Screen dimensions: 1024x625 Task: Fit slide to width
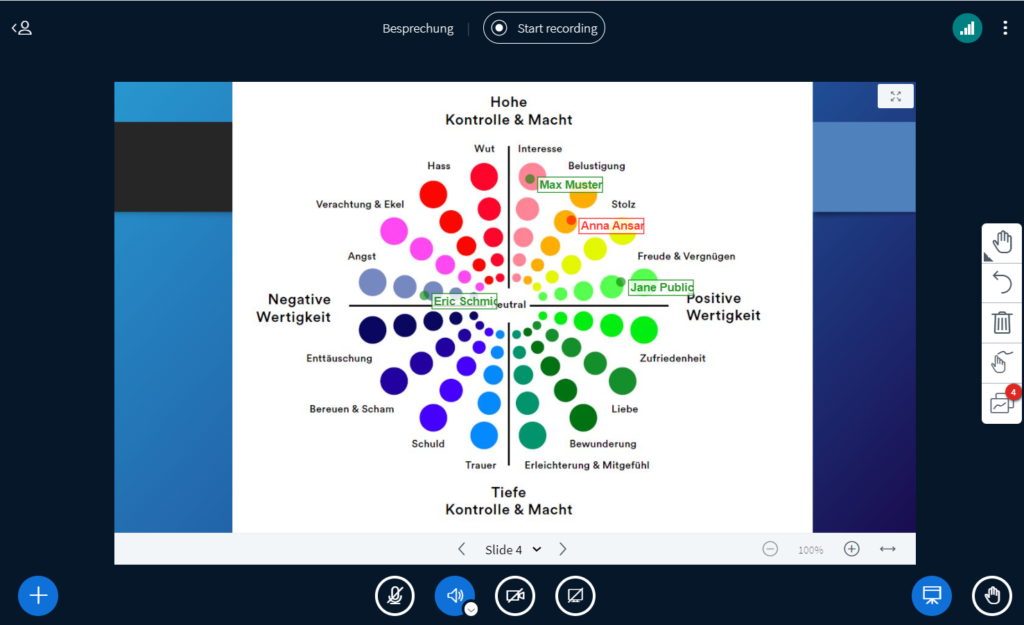pos(887,549)
